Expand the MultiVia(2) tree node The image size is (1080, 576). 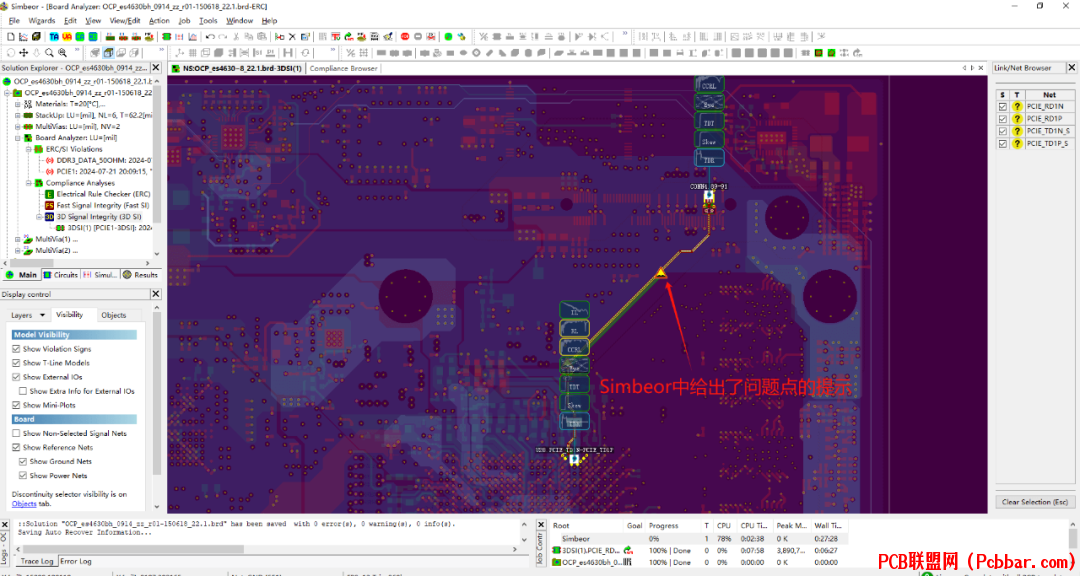point(18,251)
